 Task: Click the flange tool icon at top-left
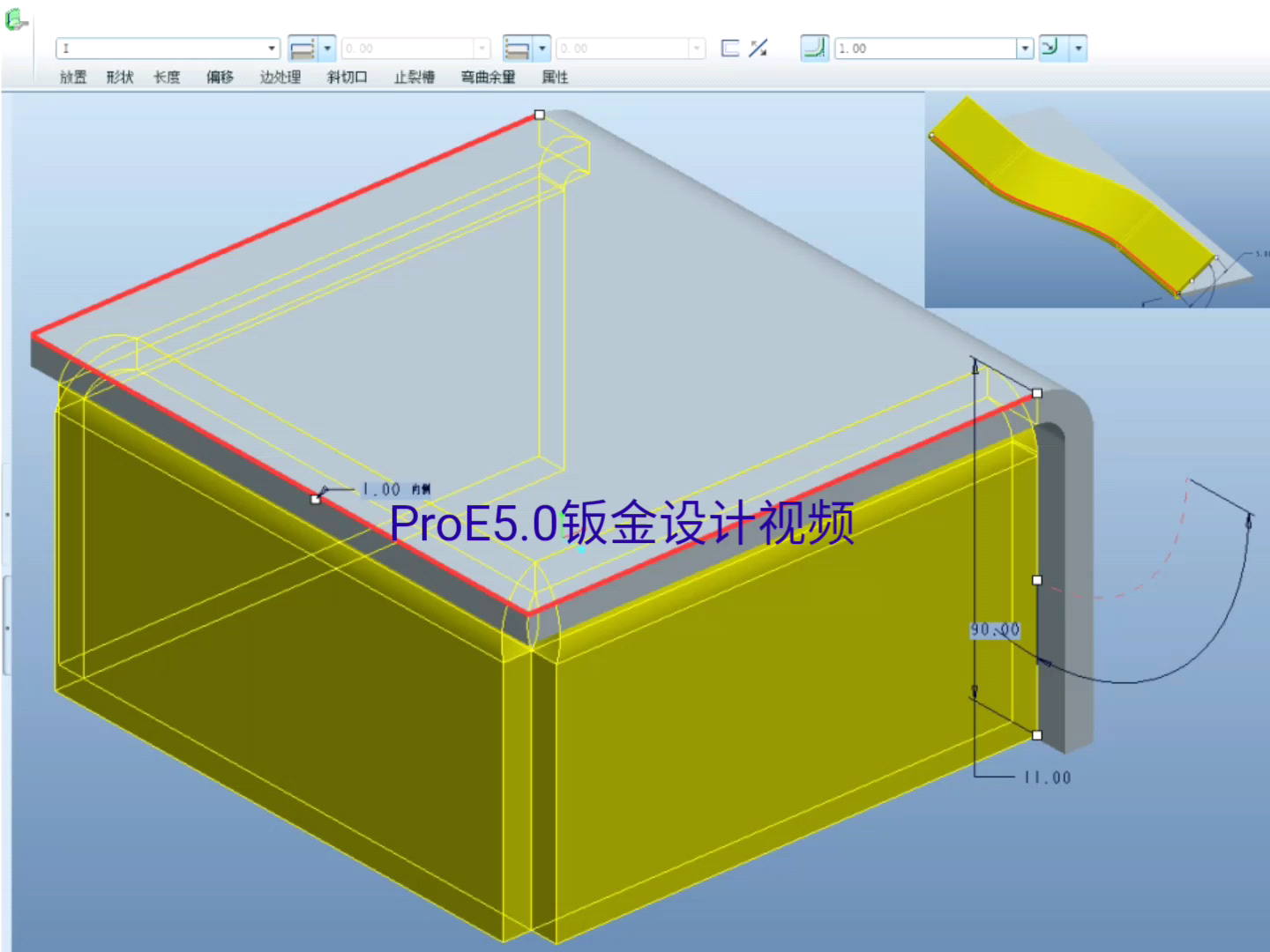[x=16, y=19]
